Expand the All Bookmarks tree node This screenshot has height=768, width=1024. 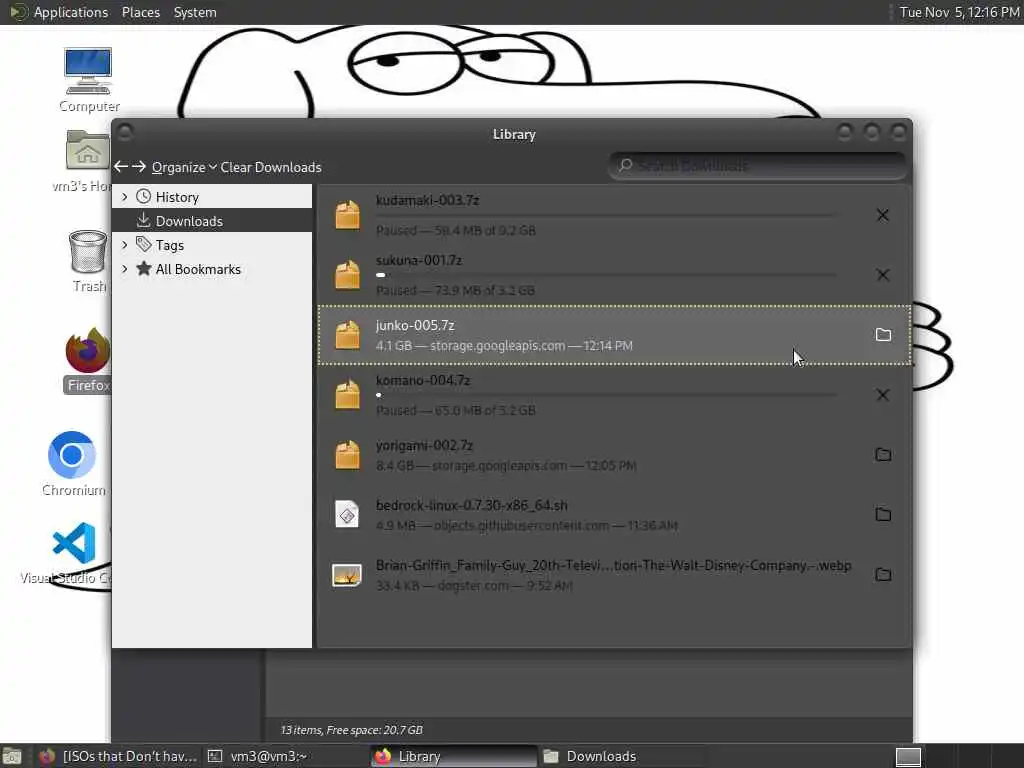coord(125,269)
